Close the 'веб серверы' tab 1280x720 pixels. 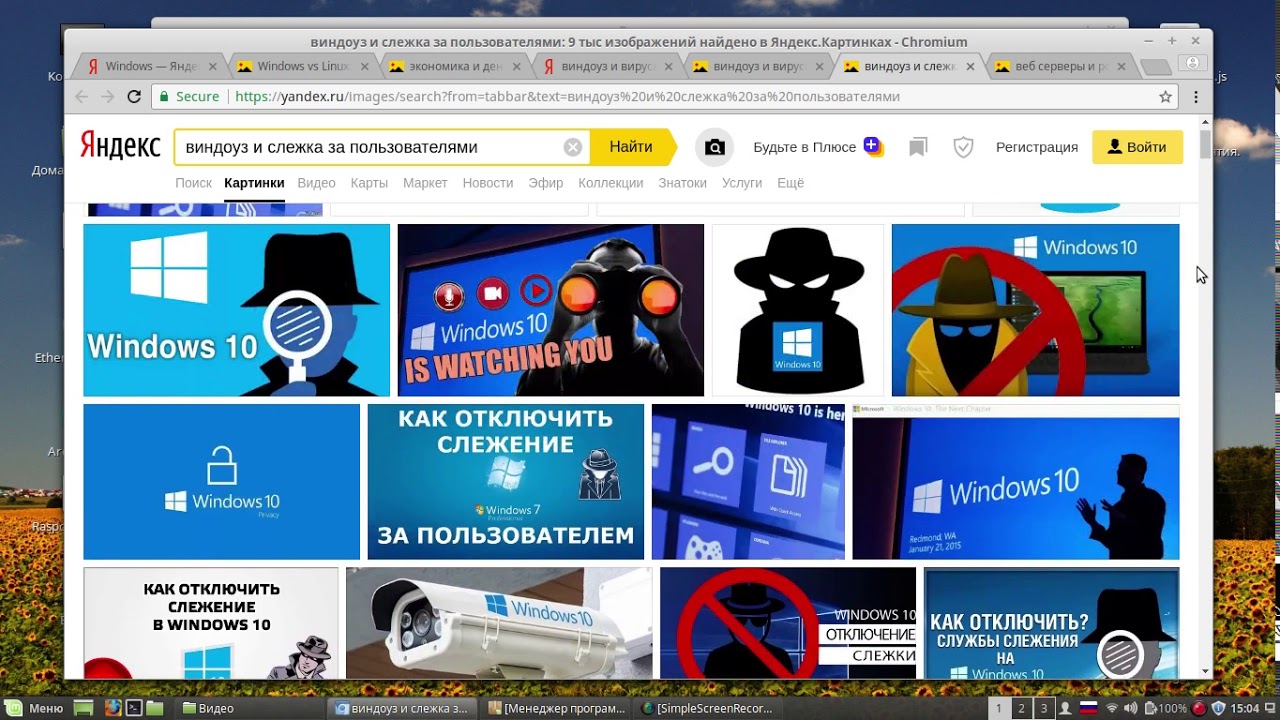point(1121,67)
